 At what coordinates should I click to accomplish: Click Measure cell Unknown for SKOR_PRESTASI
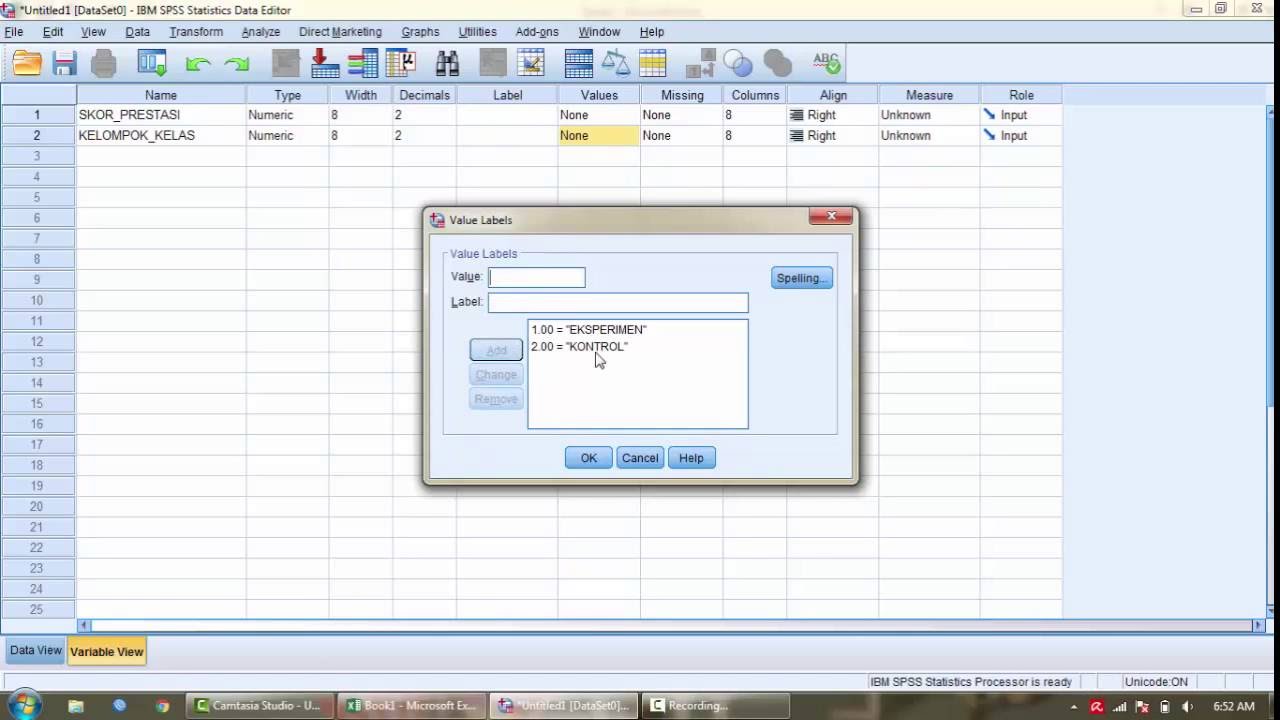pyautogui.click(x=929, y=115)
